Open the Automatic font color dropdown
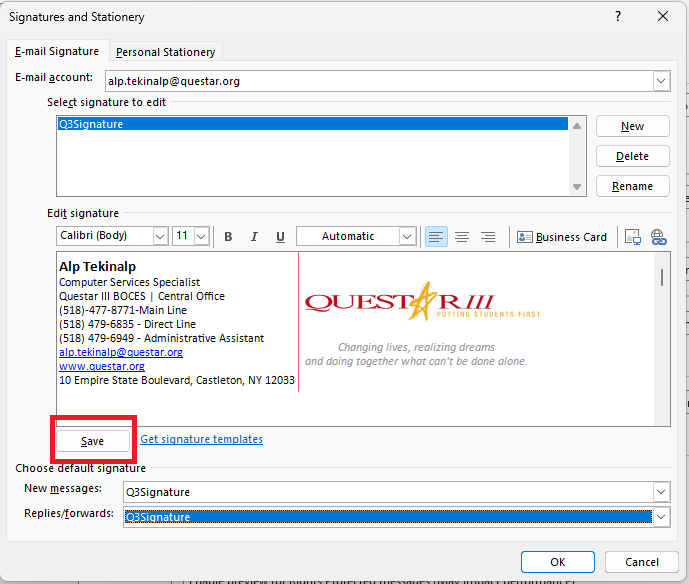Image resolution: width=689 pixels, height=584 pixels. (x=407, y=236)
